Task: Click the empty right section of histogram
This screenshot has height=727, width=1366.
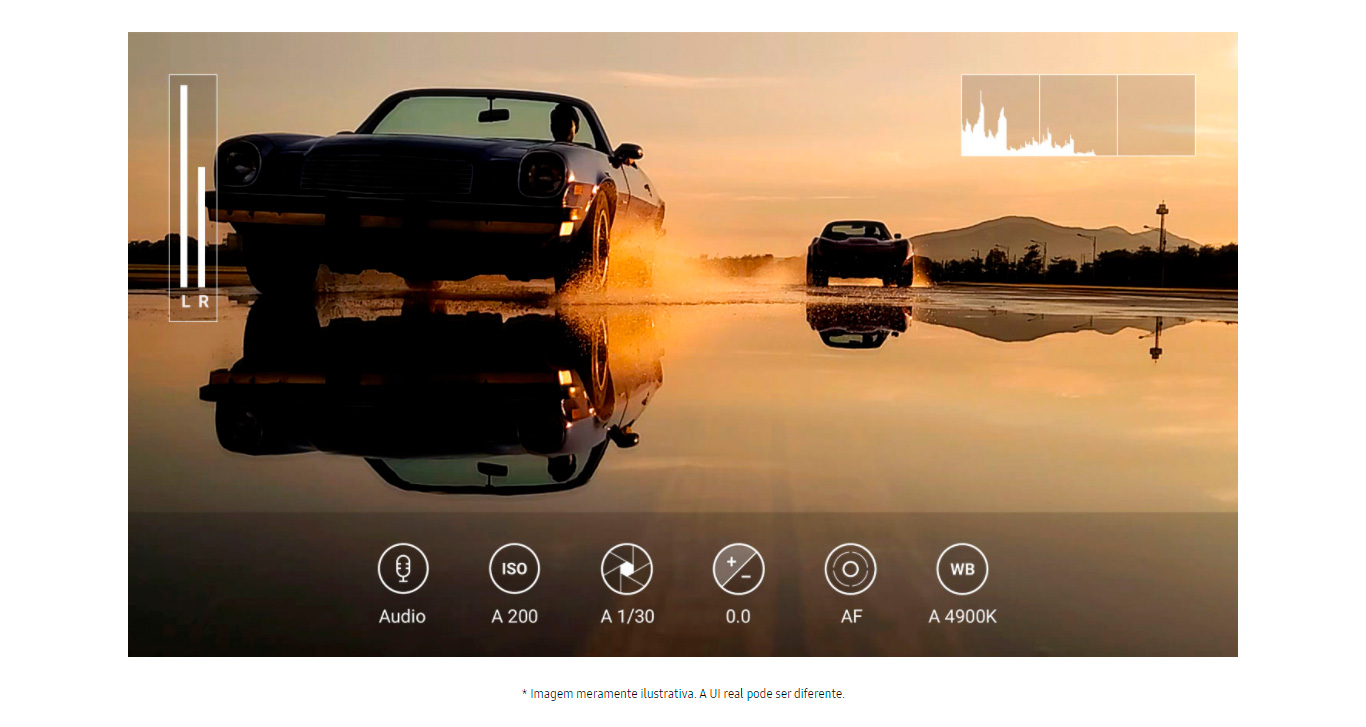Action: [1156, 115]
